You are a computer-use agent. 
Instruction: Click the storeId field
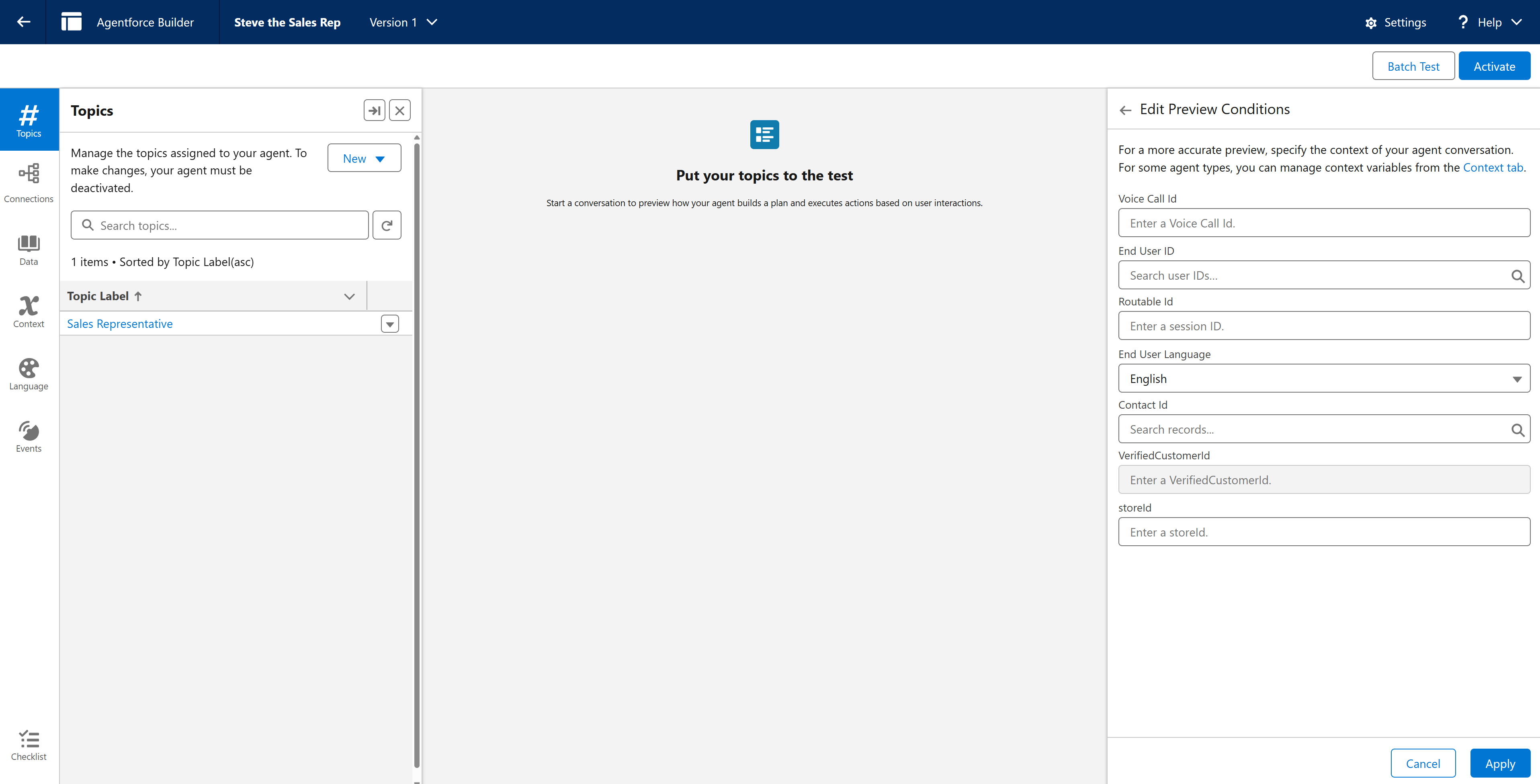(1323, 532)
